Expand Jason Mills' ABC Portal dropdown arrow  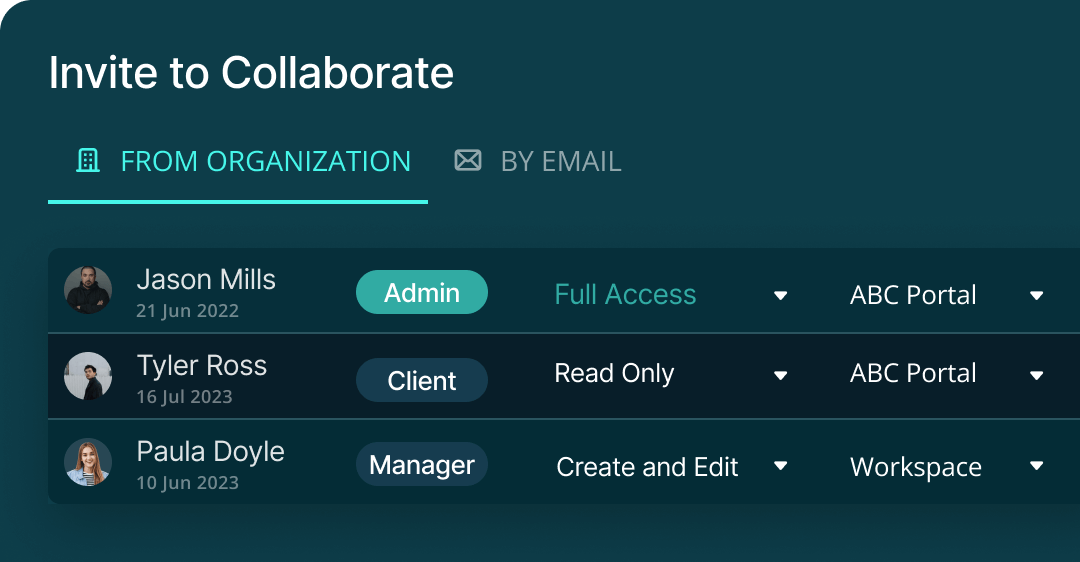(x=1037, y=295)
